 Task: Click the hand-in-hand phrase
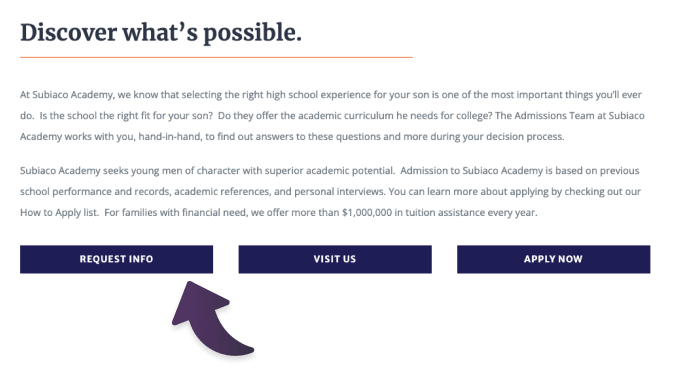[170, 137]
